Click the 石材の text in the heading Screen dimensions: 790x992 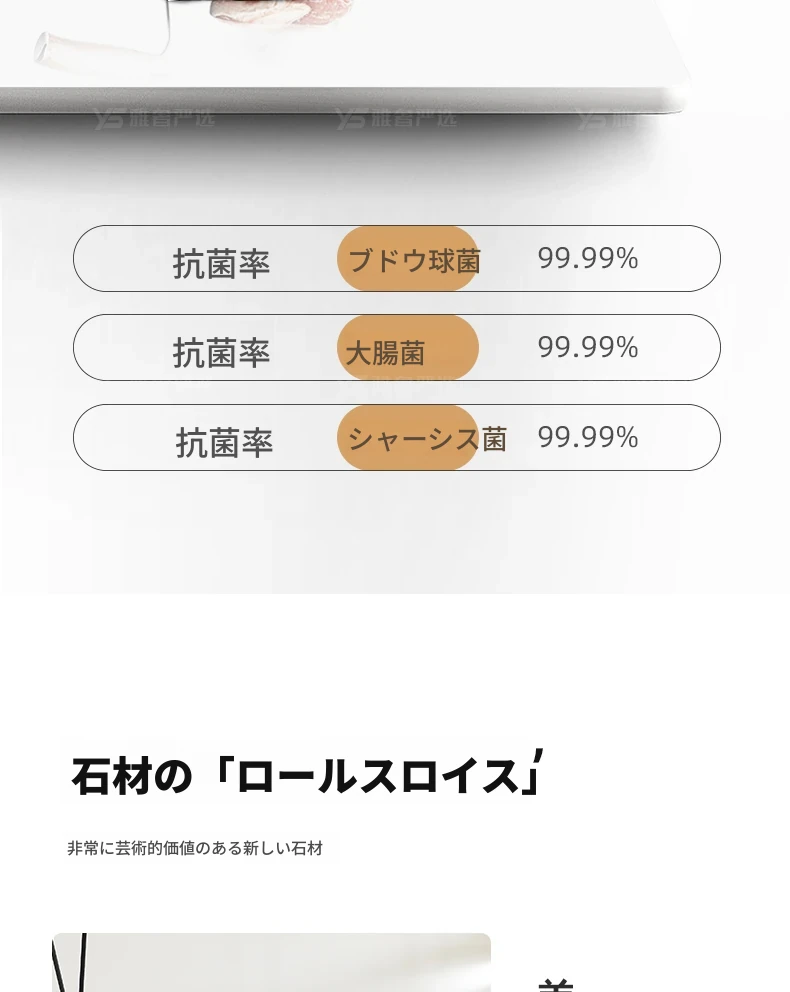131,777
